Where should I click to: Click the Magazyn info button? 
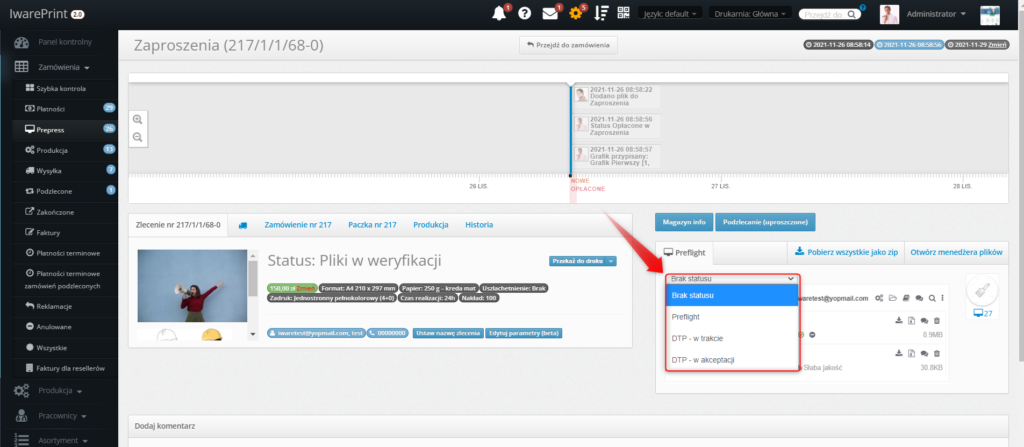[x=684, y=222]
